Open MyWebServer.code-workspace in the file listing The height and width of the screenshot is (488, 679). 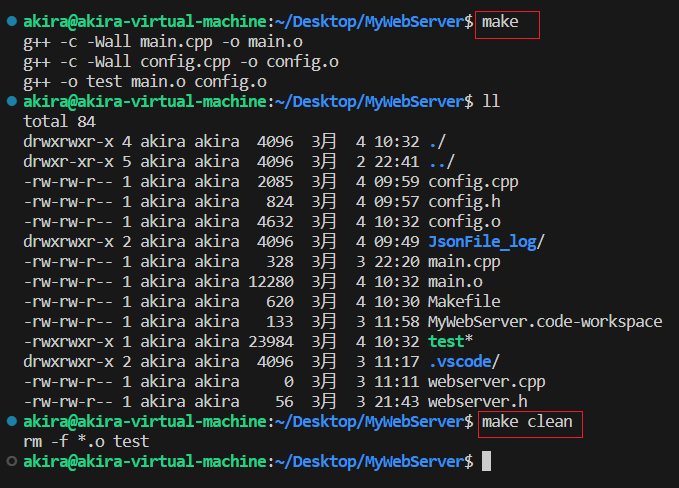click(x=544, y=322)
